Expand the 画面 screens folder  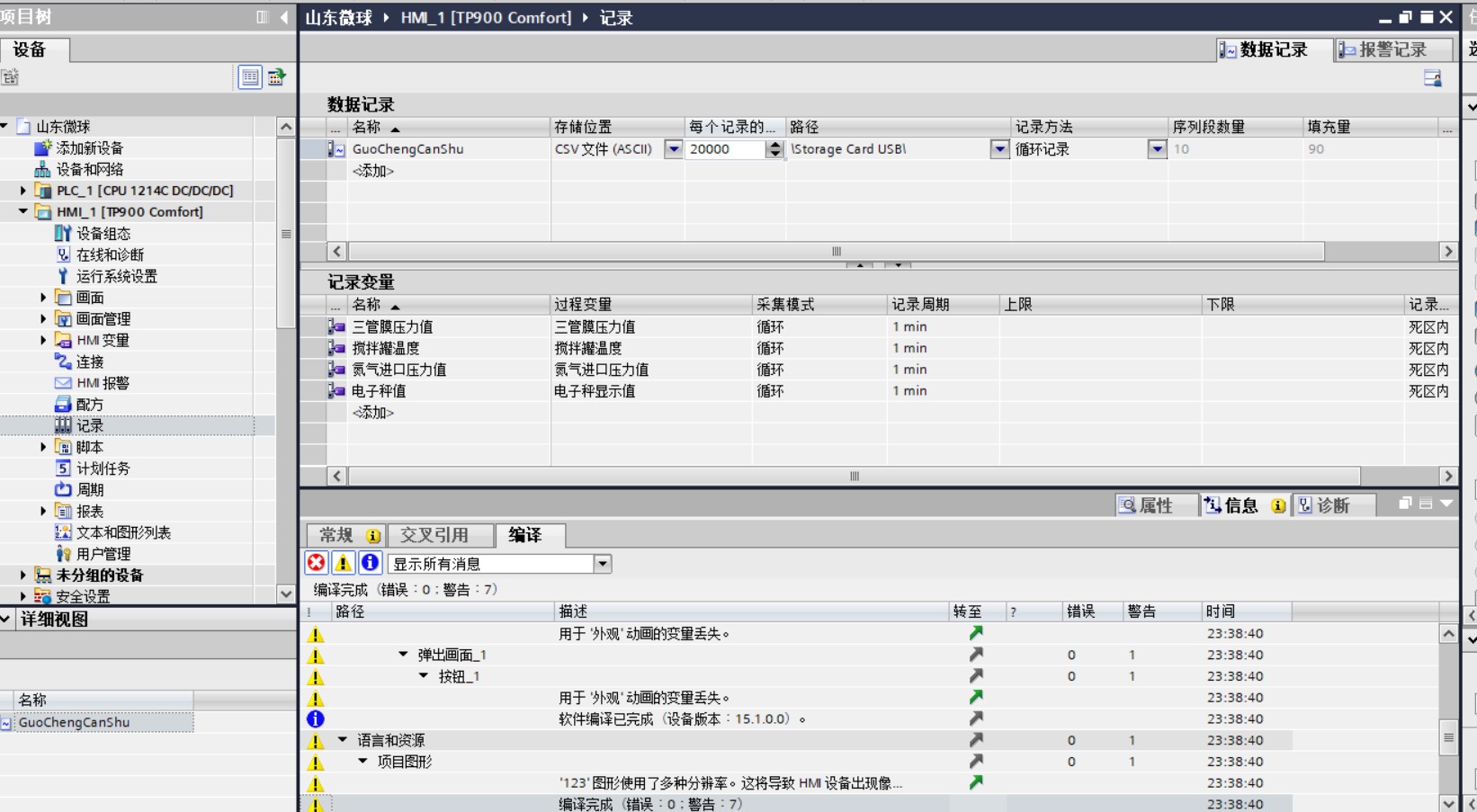(43, 298)
